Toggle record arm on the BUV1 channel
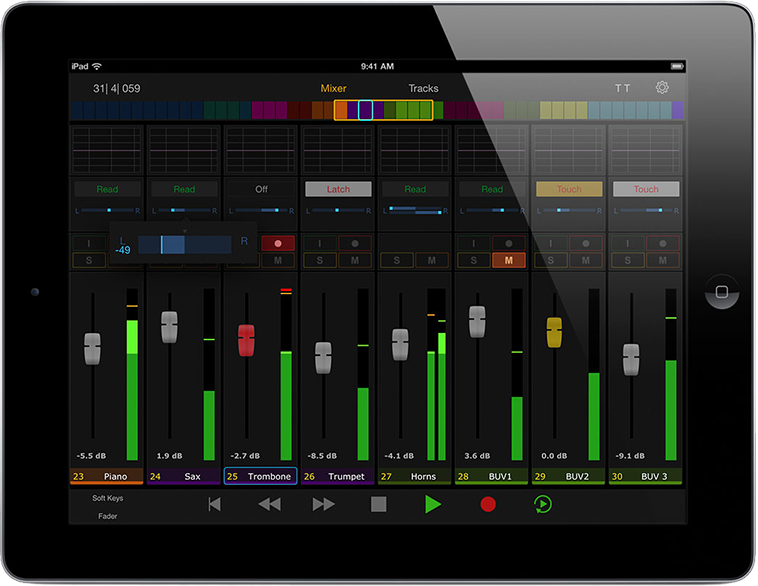 tap(509, 243)
